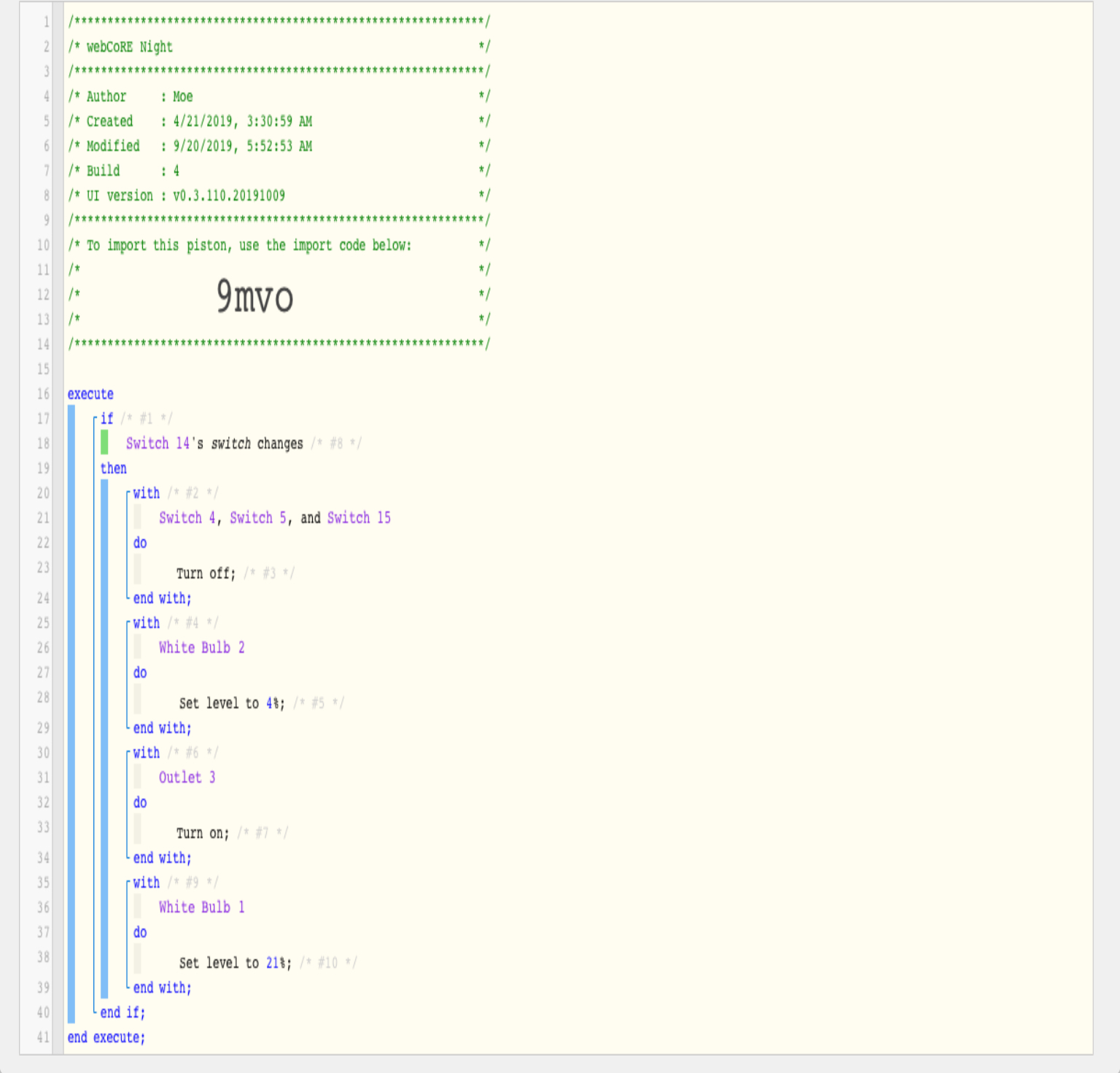Select the import code 9mvo
This screenshot has width=1120, height=1073.
254,296
